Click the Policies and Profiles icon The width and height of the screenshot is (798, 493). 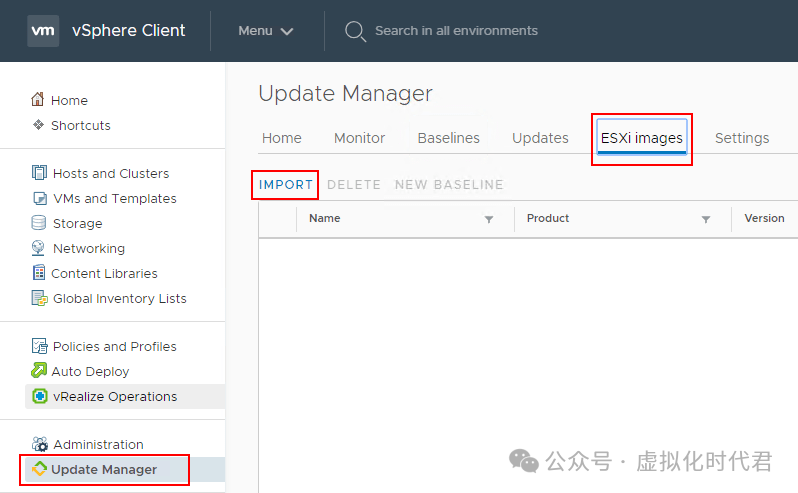click(x=39, y=346)
